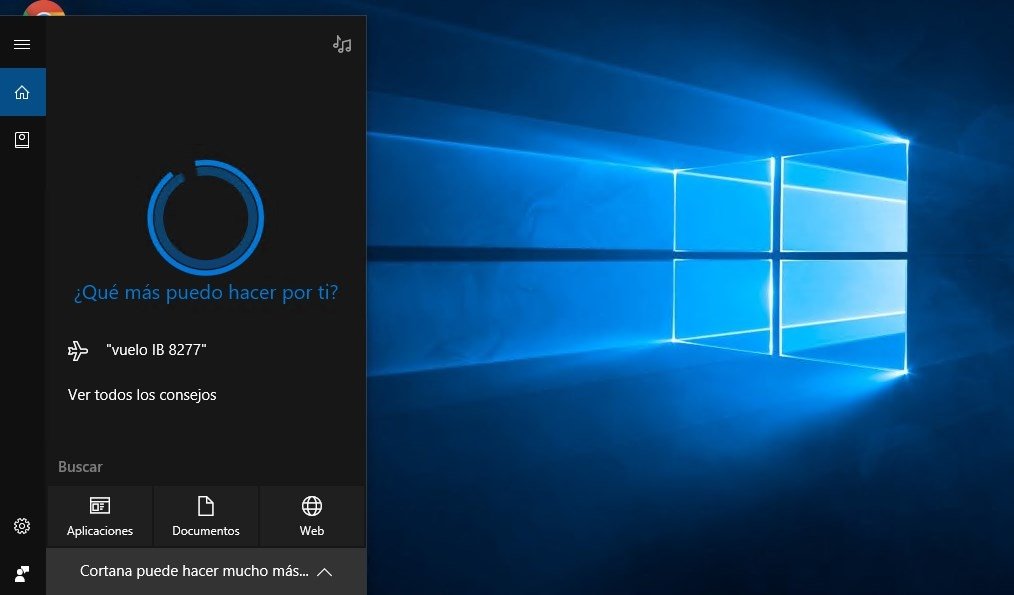
Task: Open the hamburger menu in Cortana
Action: 22,44
